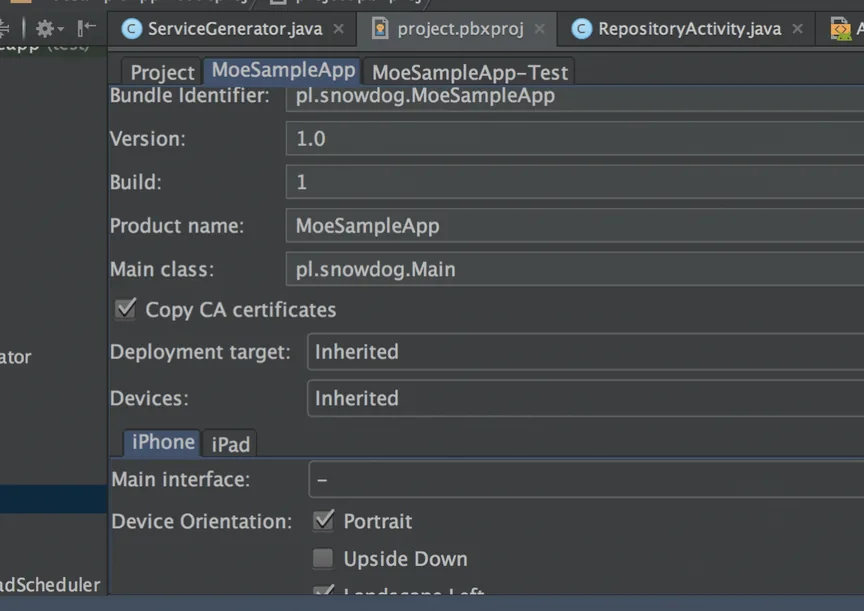Close the RepositoryActivity.java tab
The width and height of the screenshot is (864, 611).
(x=797, y=28)
